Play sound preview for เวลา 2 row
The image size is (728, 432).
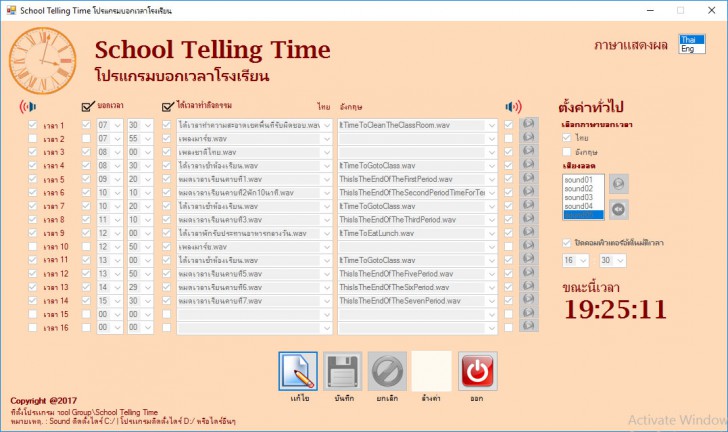528,137
